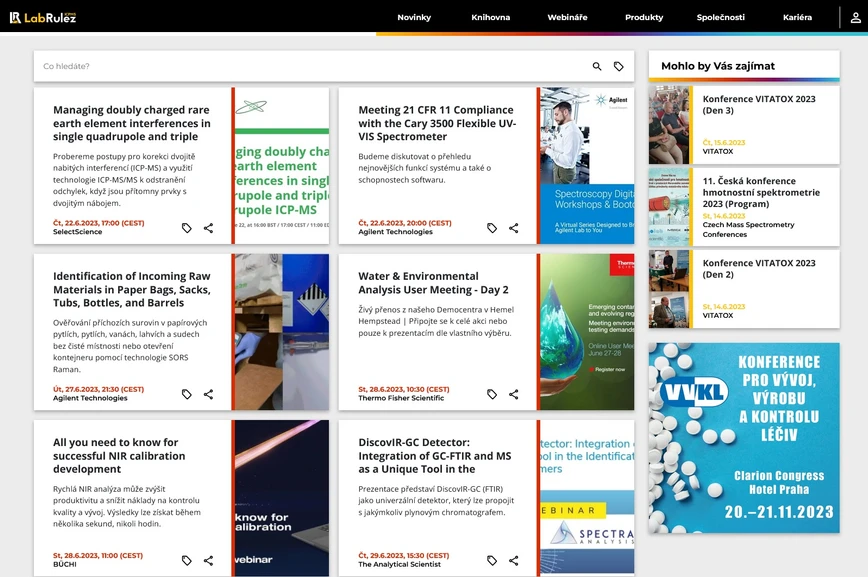Share the NIR calibration development card
The height and width of the screenshot is (577, 868).
click(x=208, y=560)
